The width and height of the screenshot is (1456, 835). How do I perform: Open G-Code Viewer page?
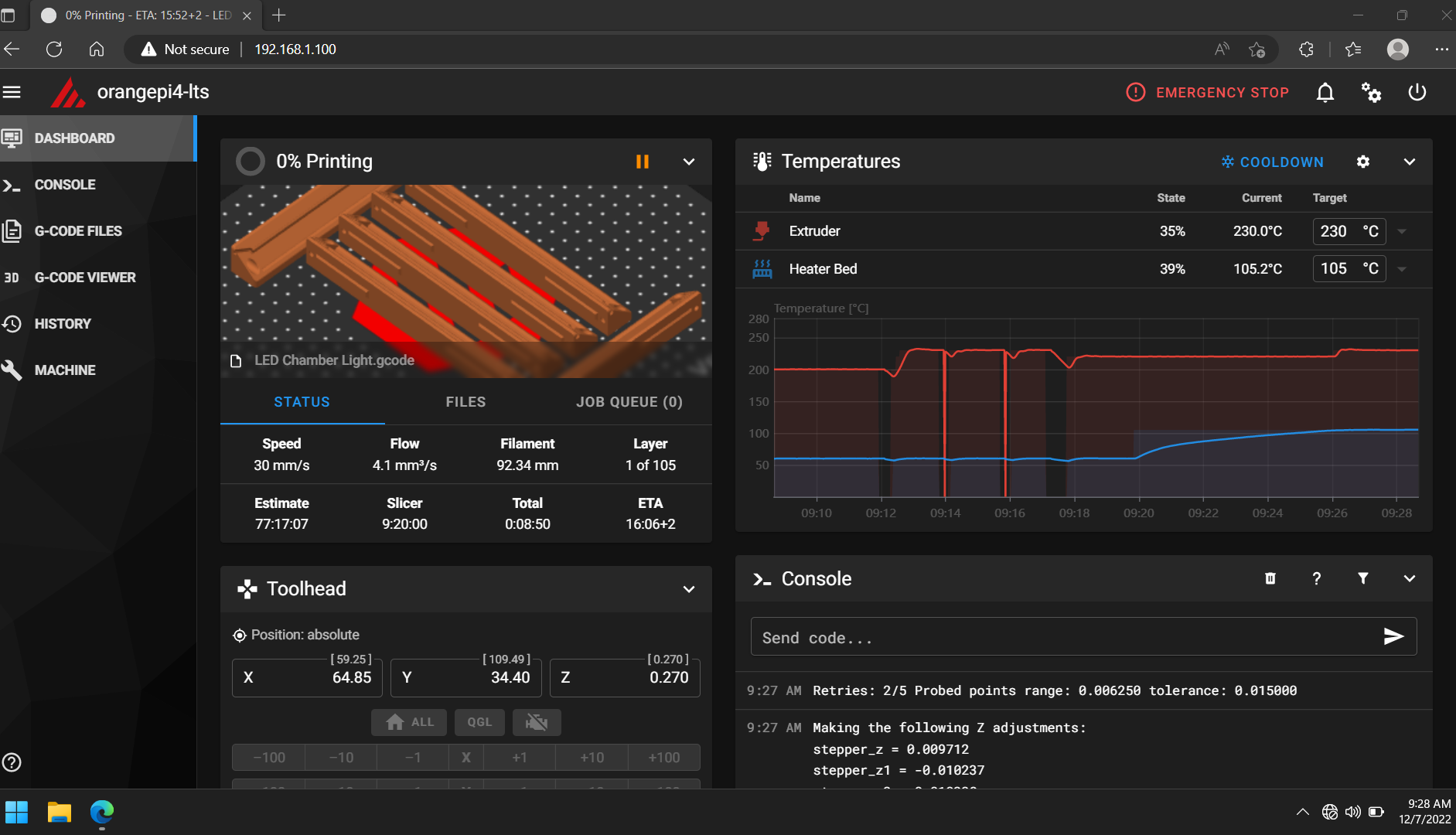pos(97,278)
